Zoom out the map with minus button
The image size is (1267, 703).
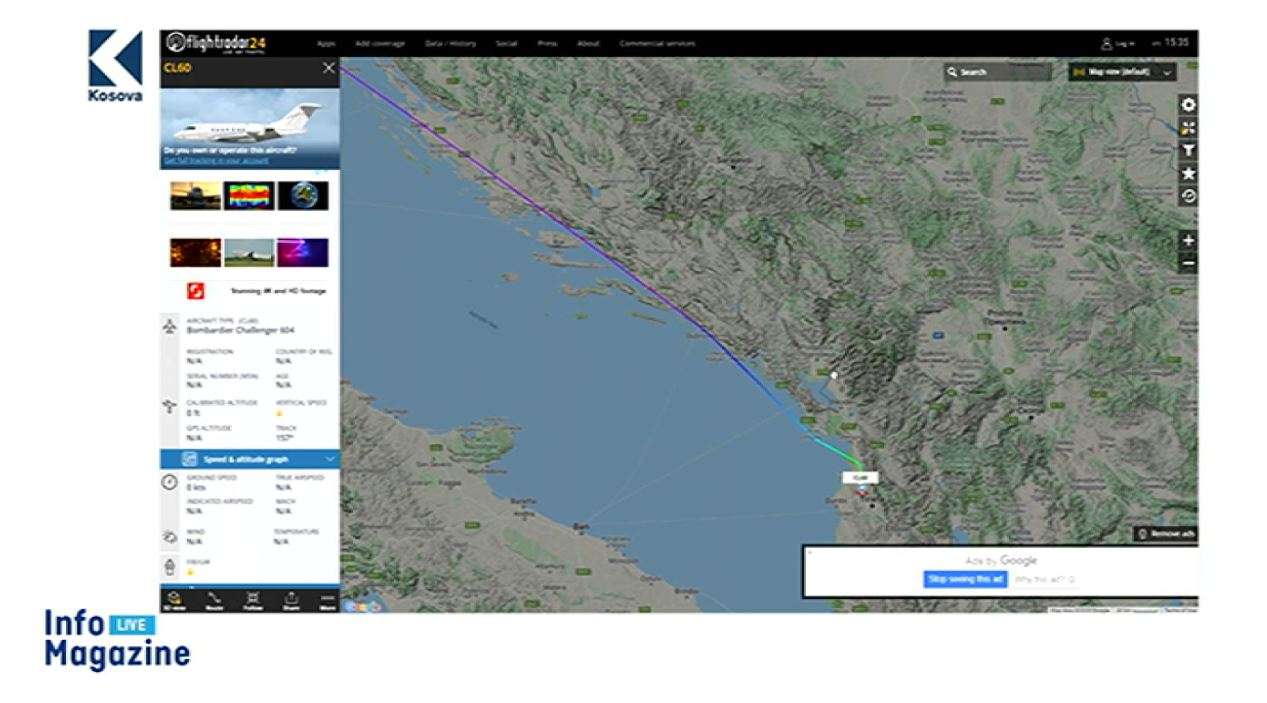coord(1188,263)
